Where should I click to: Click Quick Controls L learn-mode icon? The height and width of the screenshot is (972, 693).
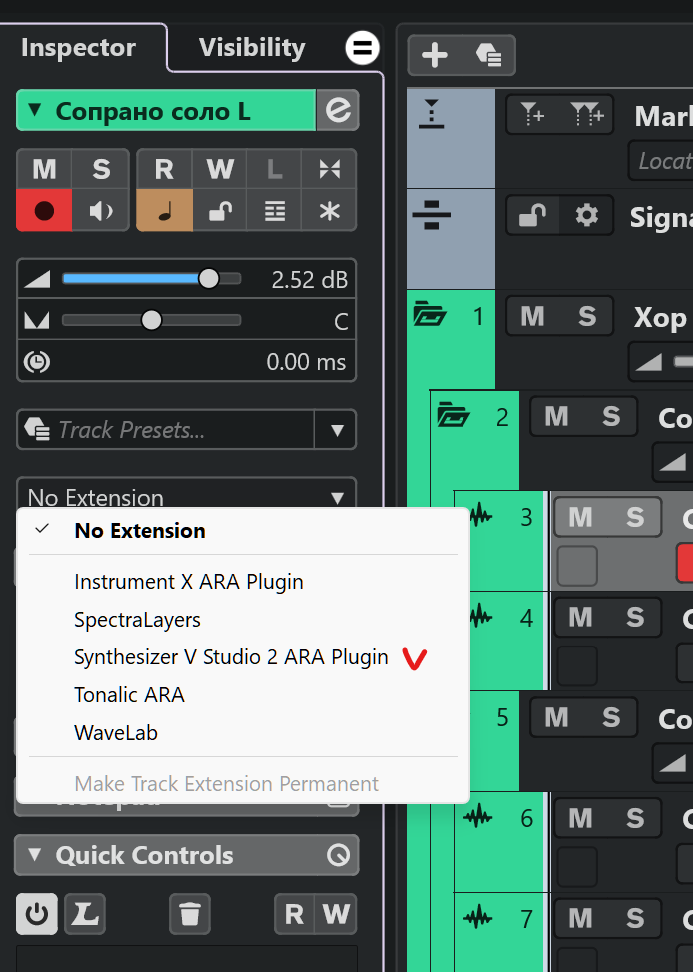(x=85, y=914)
